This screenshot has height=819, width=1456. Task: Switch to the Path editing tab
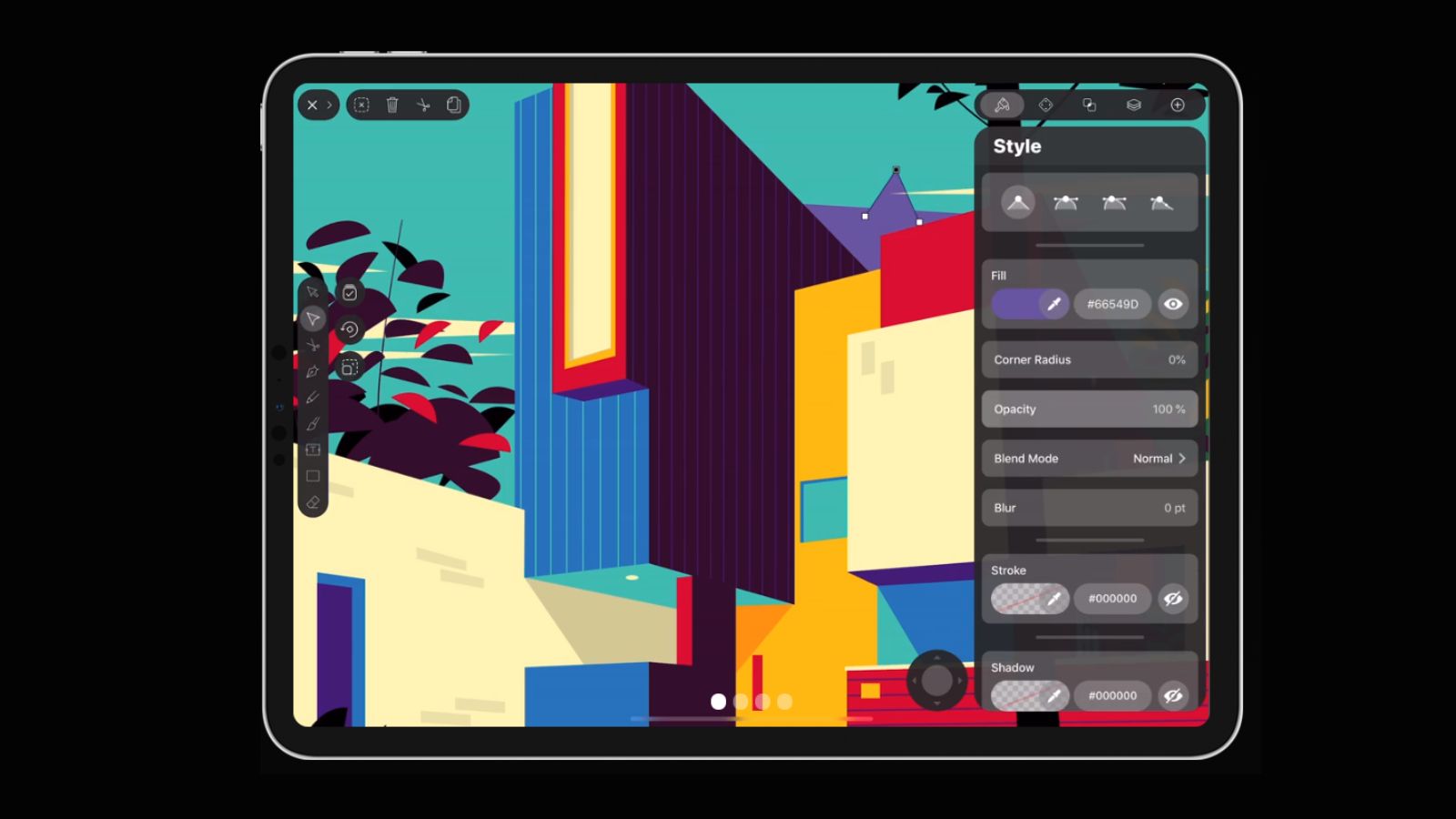1046,105
